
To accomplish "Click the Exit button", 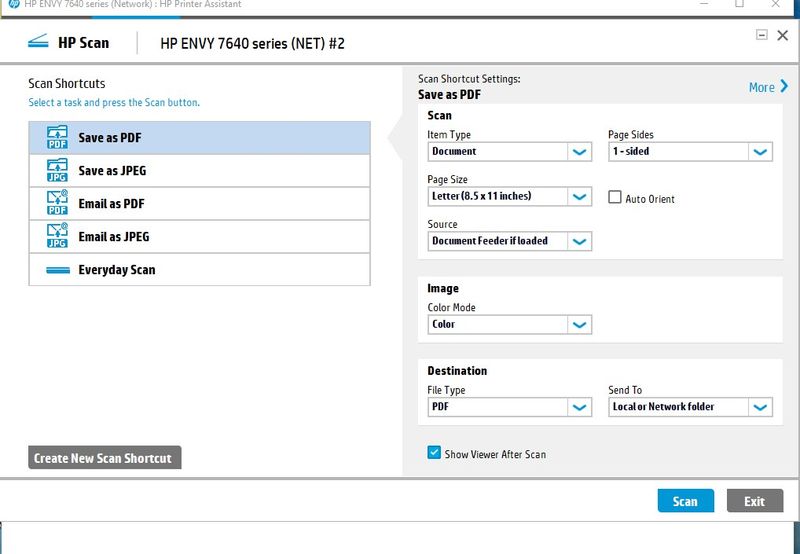I will (x=754, y=501).
